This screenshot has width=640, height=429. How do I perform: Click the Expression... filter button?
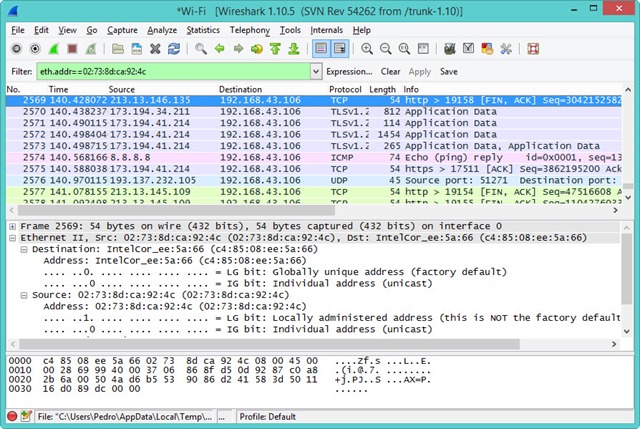(x=349, y=71)
